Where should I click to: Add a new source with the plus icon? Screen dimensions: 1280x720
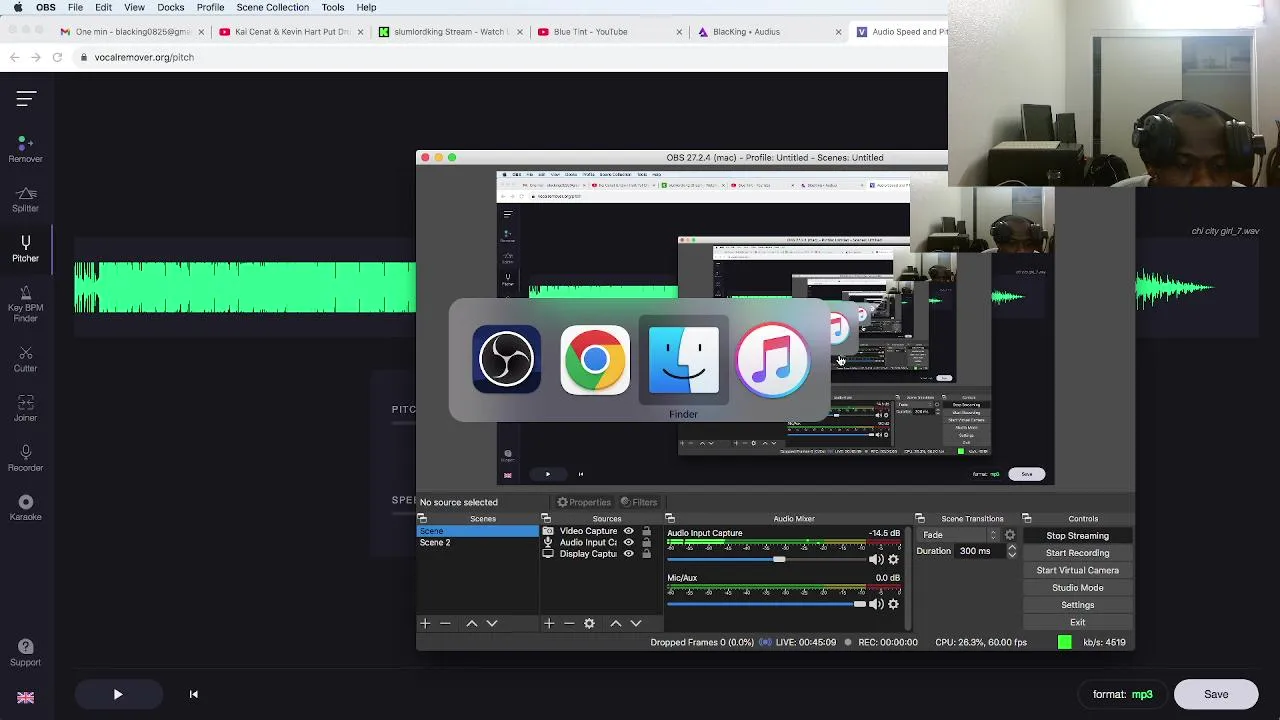click(x=549, y=623)
